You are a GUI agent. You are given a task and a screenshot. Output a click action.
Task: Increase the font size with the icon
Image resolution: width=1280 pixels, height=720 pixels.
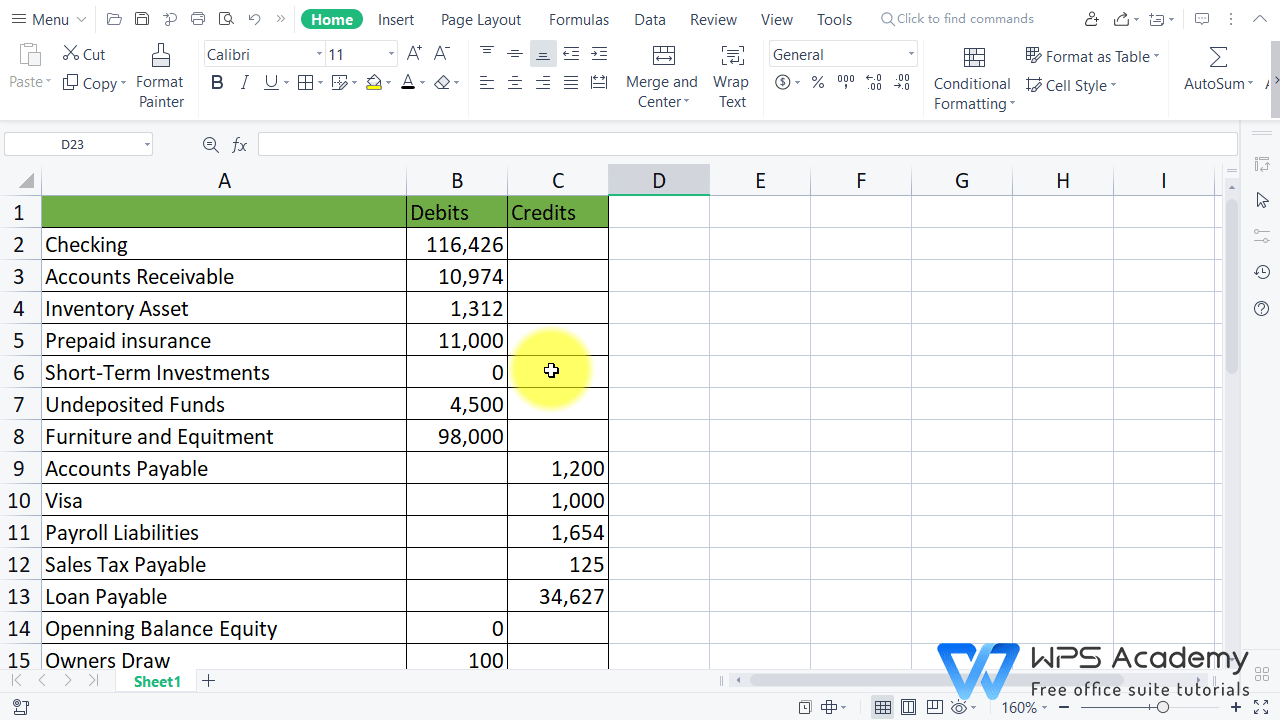413,53
